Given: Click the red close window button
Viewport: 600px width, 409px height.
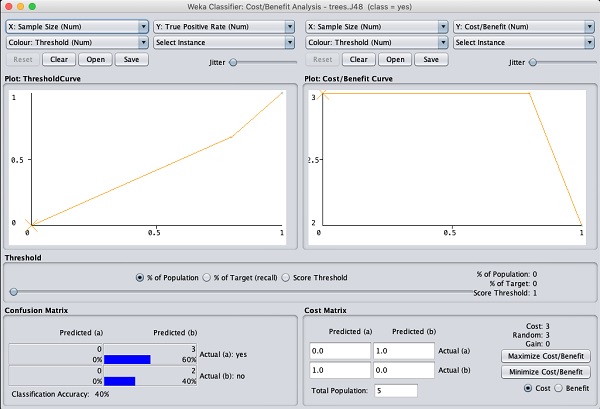Looking at the screenshot, I should [x=8, y=7].
